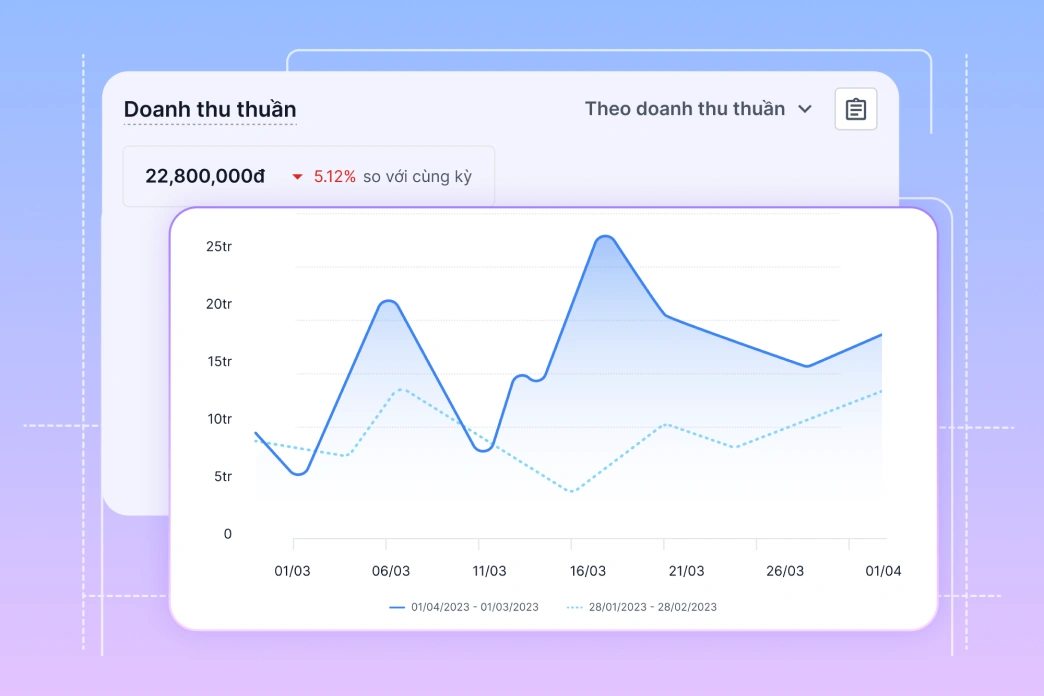Click the clipboard report icon button

click(856, 109)
